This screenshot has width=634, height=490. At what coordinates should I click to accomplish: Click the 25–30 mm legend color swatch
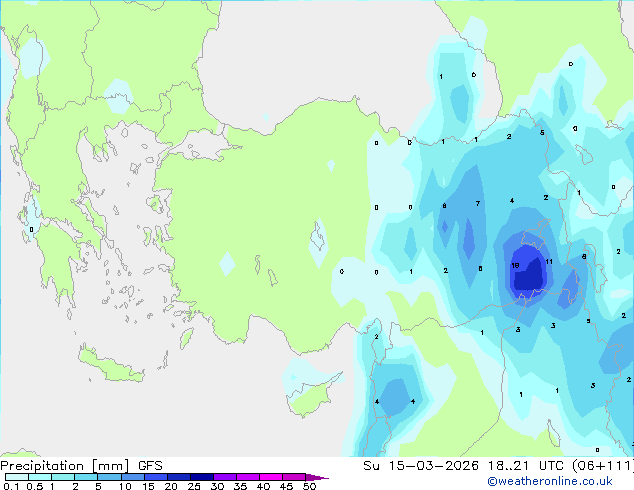pos(201,477)
